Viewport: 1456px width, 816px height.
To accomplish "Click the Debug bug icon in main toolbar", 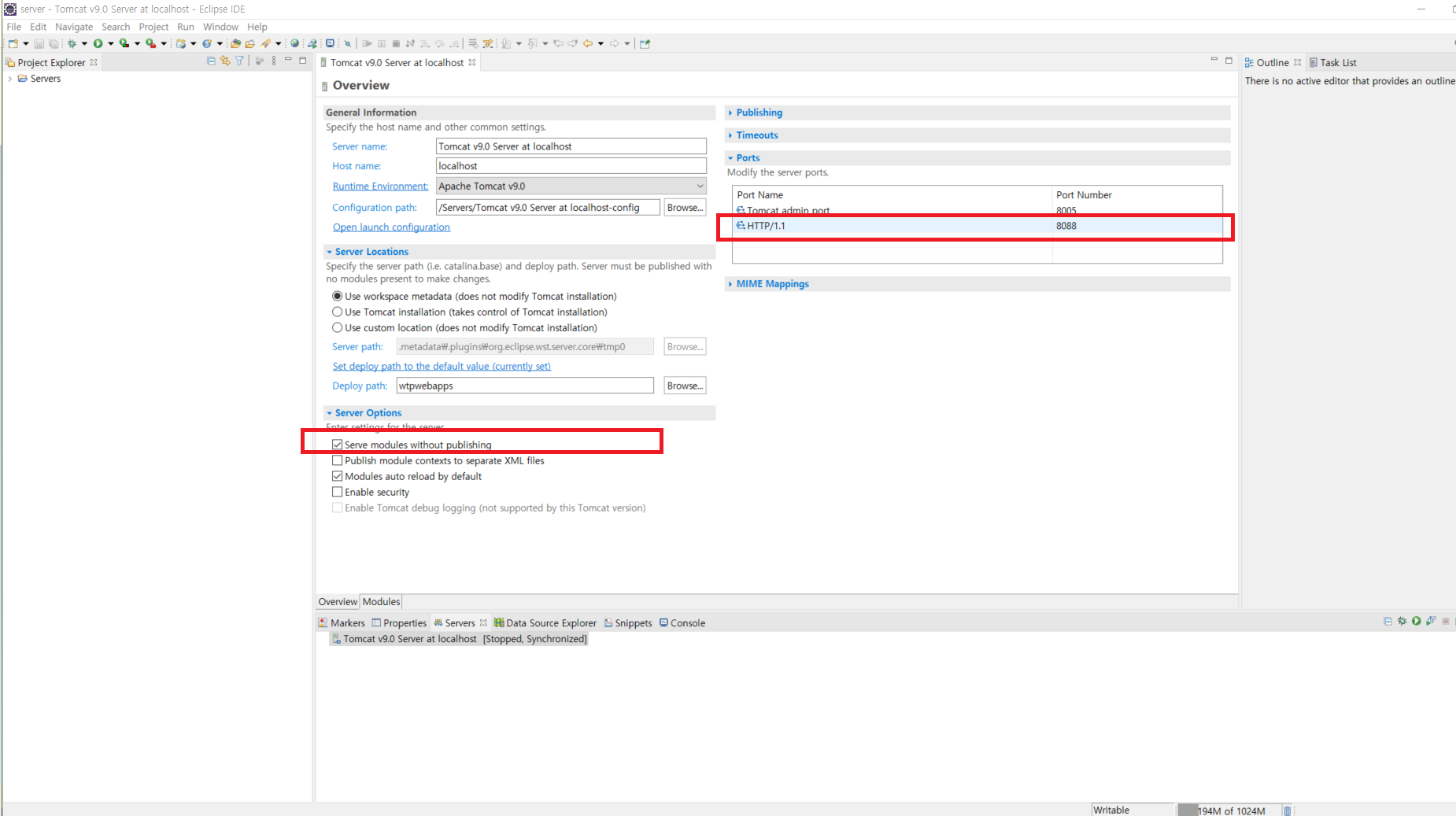I will [72, 44].
